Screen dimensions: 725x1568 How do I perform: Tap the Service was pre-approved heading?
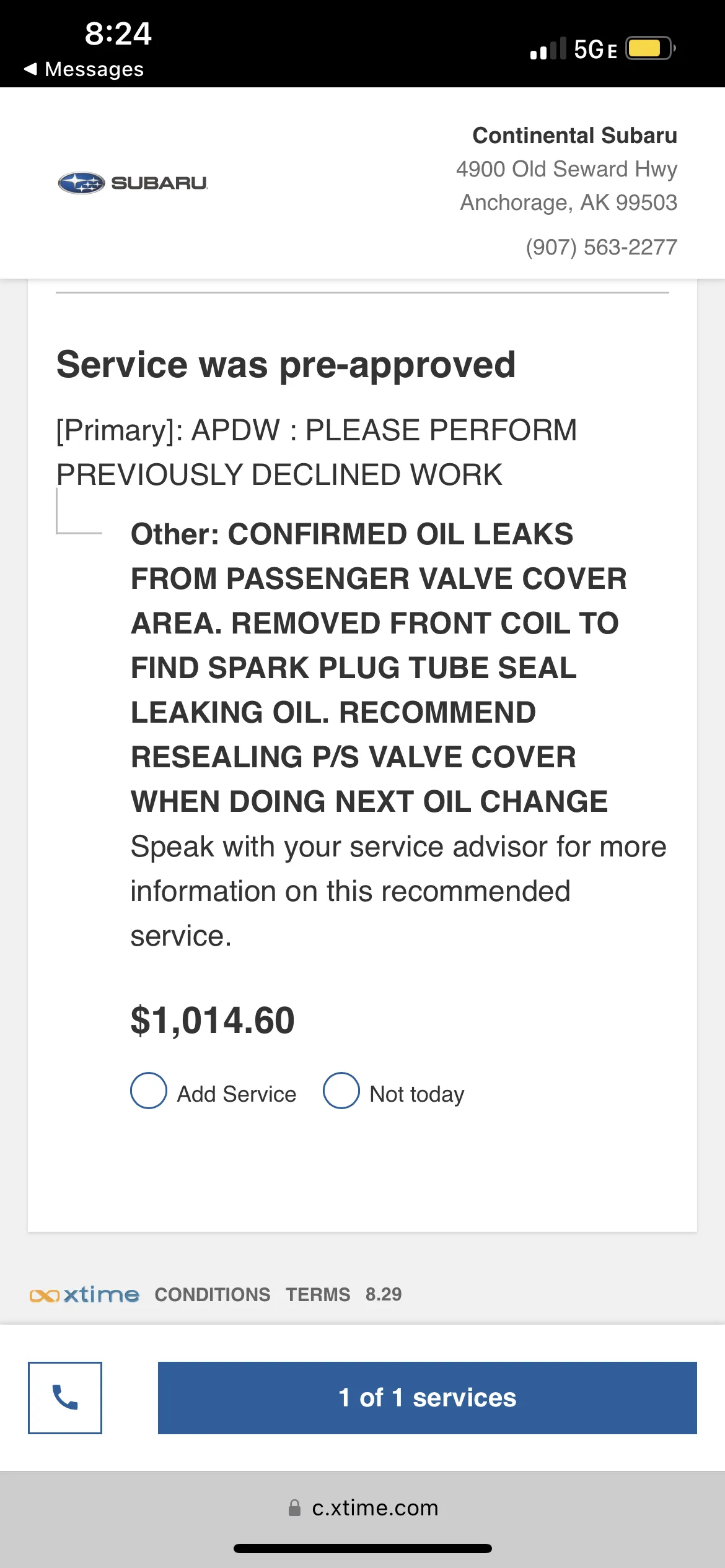click(x=286, y=364)
